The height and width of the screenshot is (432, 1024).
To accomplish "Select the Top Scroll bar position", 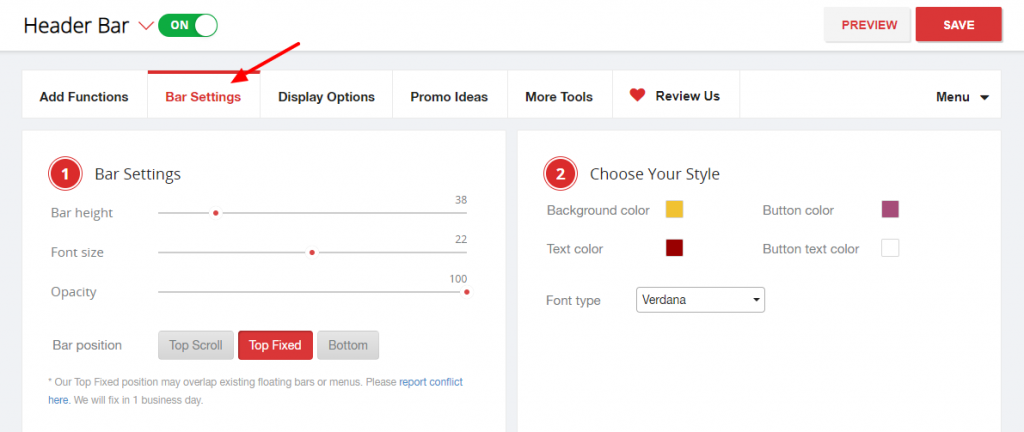I will tap(196, 345).
